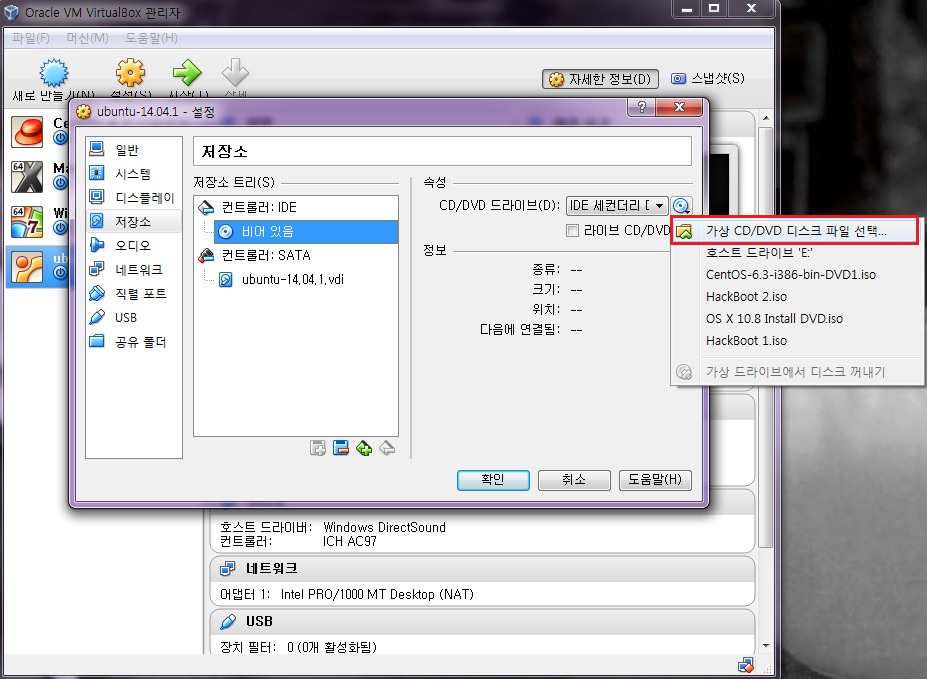Click the remove controller icon below storage tree

click(x=341, y=448)
